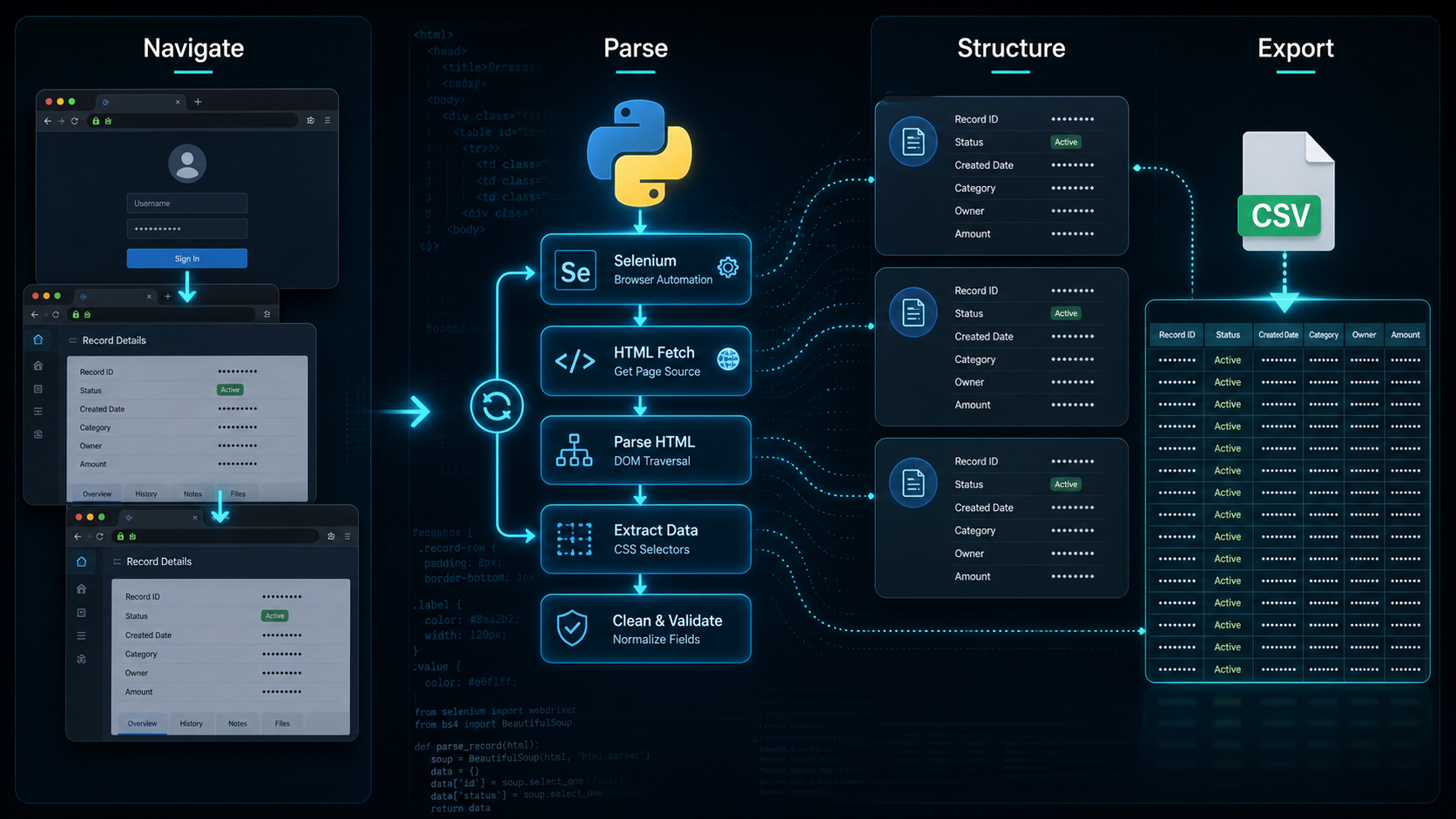Open hamburger menu in the bottom browser window
The height and width of the screenshot is (819, 1456).
[347, 536]
